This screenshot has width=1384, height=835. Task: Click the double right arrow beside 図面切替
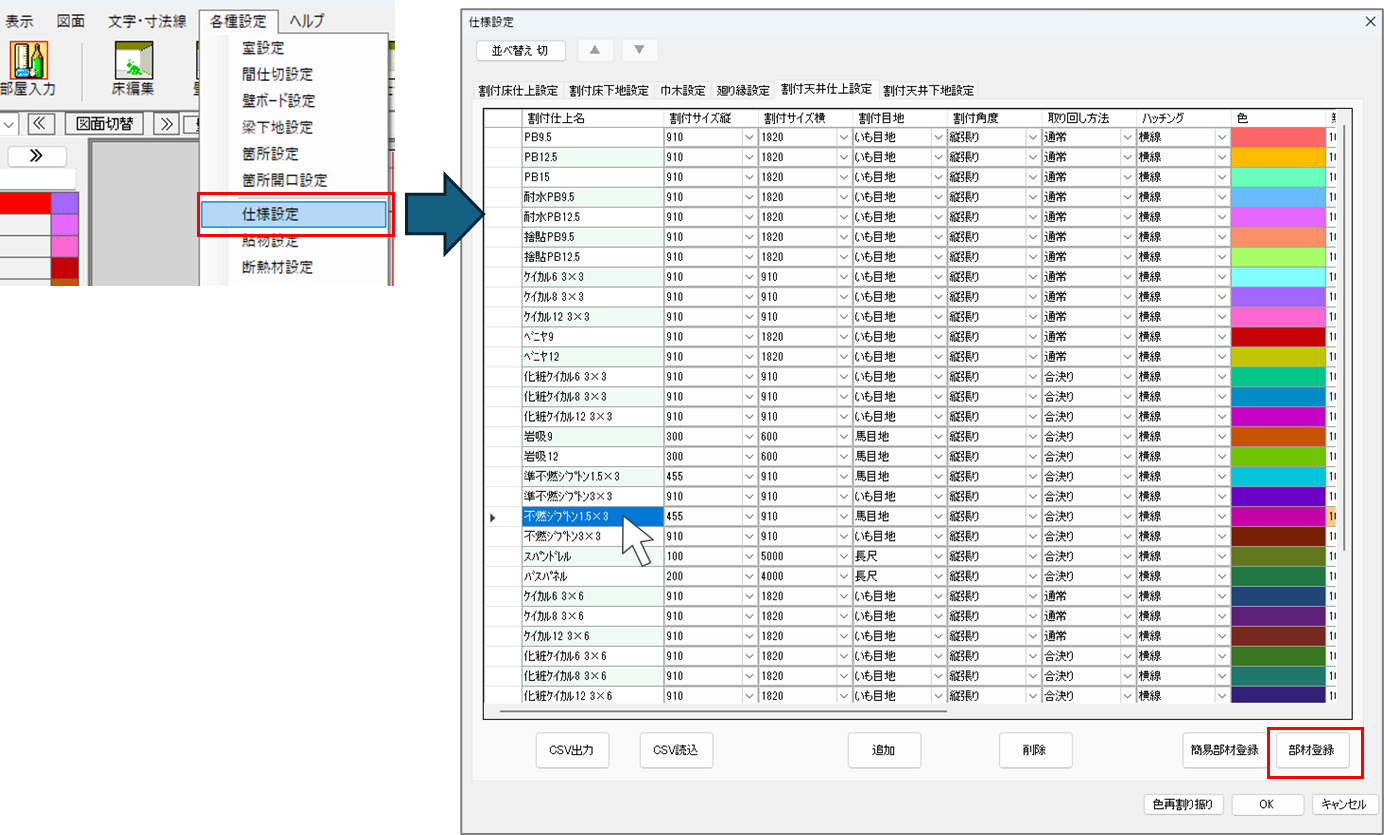(163, 124)
